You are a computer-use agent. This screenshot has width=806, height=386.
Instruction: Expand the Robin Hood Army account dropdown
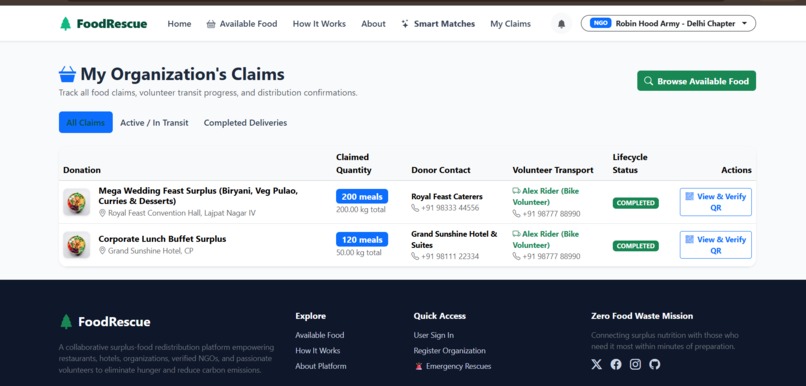pos(668,24)
